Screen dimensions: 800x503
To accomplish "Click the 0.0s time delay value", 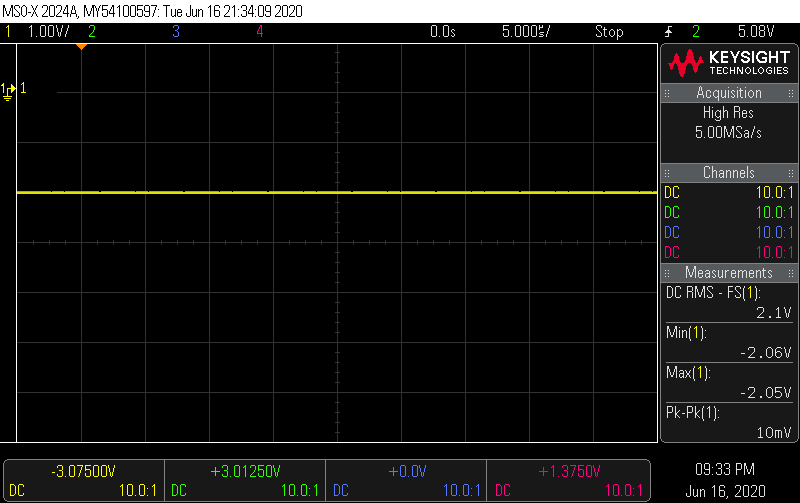I will point(442,32).
